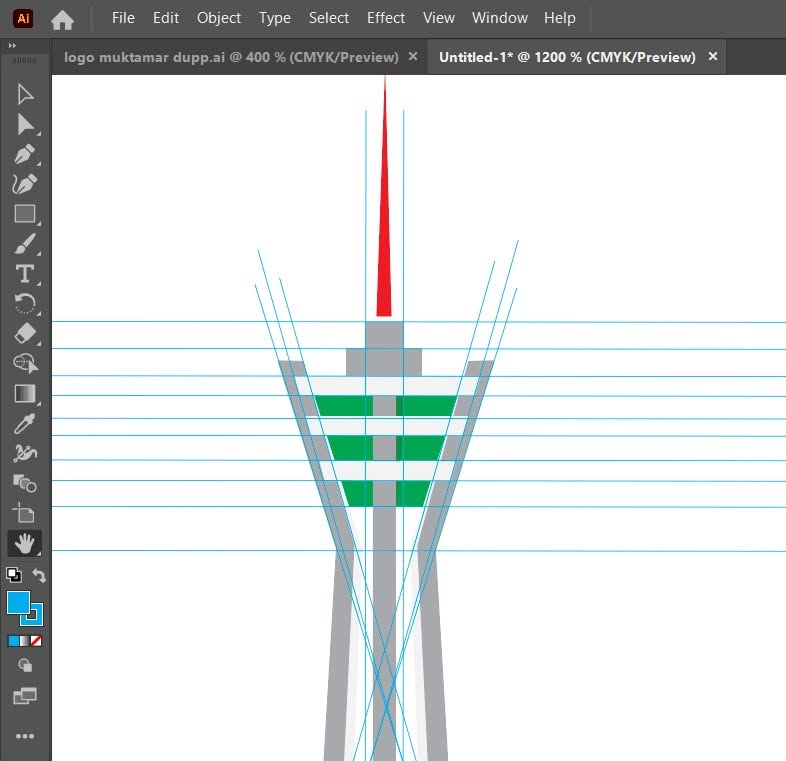This screenshot has width=786, height=761.
Task: Select the top-left green panel of the tower
Action: pos(346,406)
